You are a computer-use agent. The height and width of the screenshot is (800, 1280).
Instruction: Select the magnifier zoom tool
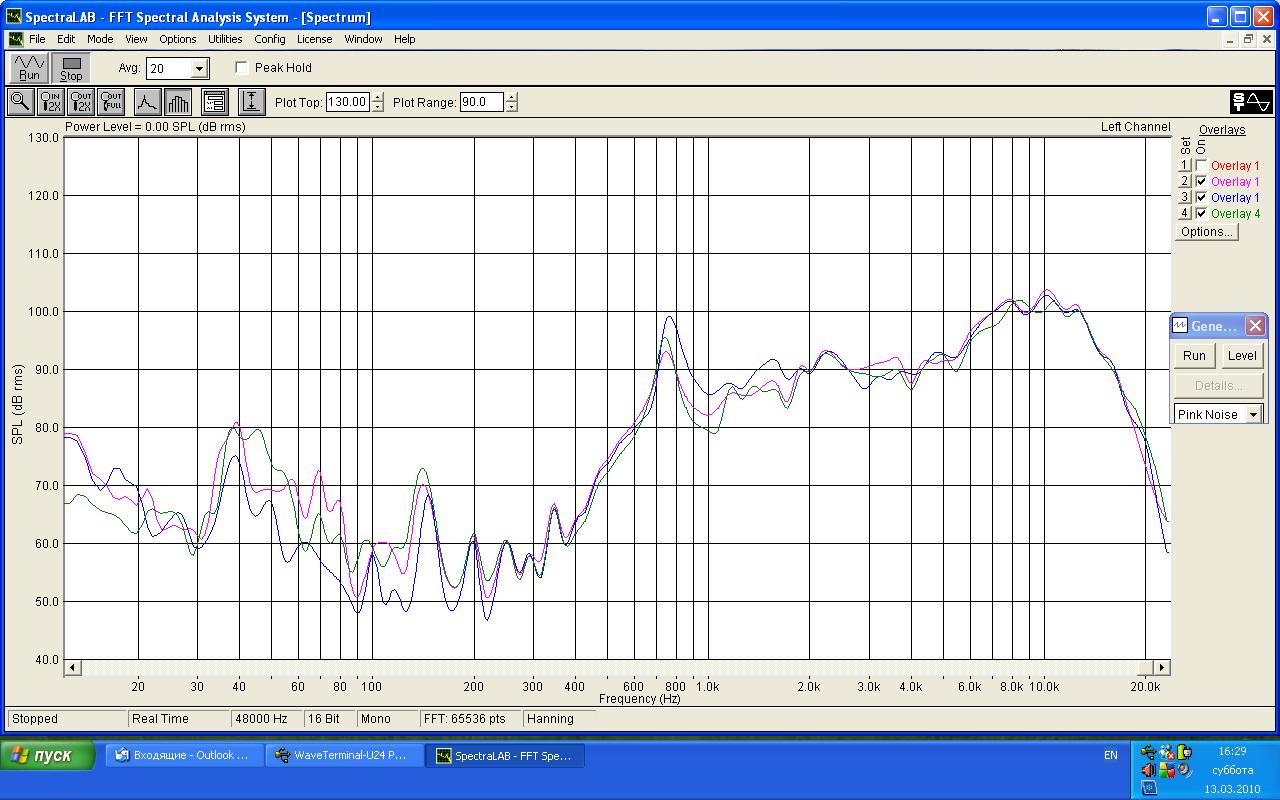pos(20,102)
